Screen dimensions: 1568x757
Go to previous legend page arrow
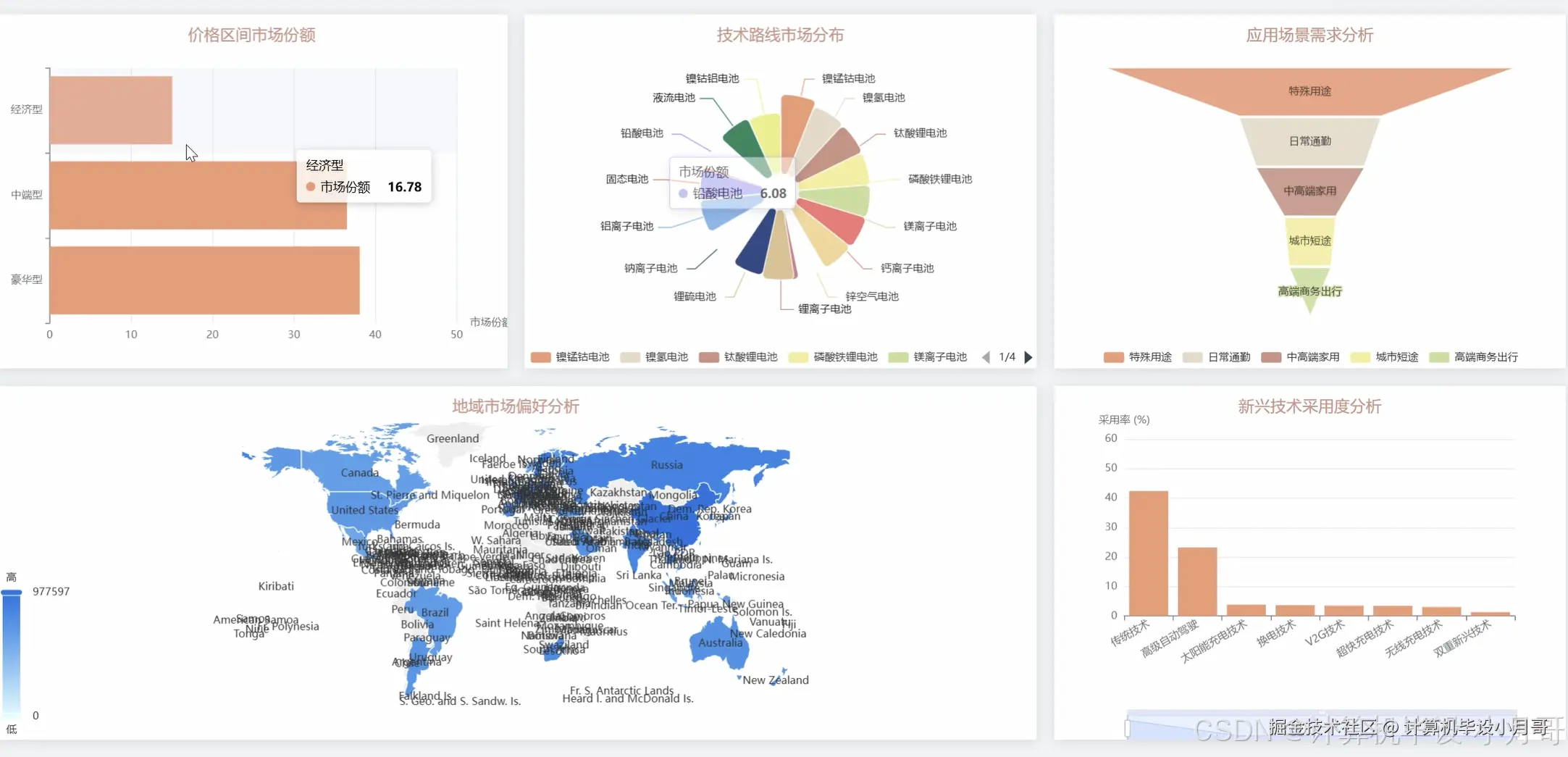pyautogui.click(x=986, y=357)
